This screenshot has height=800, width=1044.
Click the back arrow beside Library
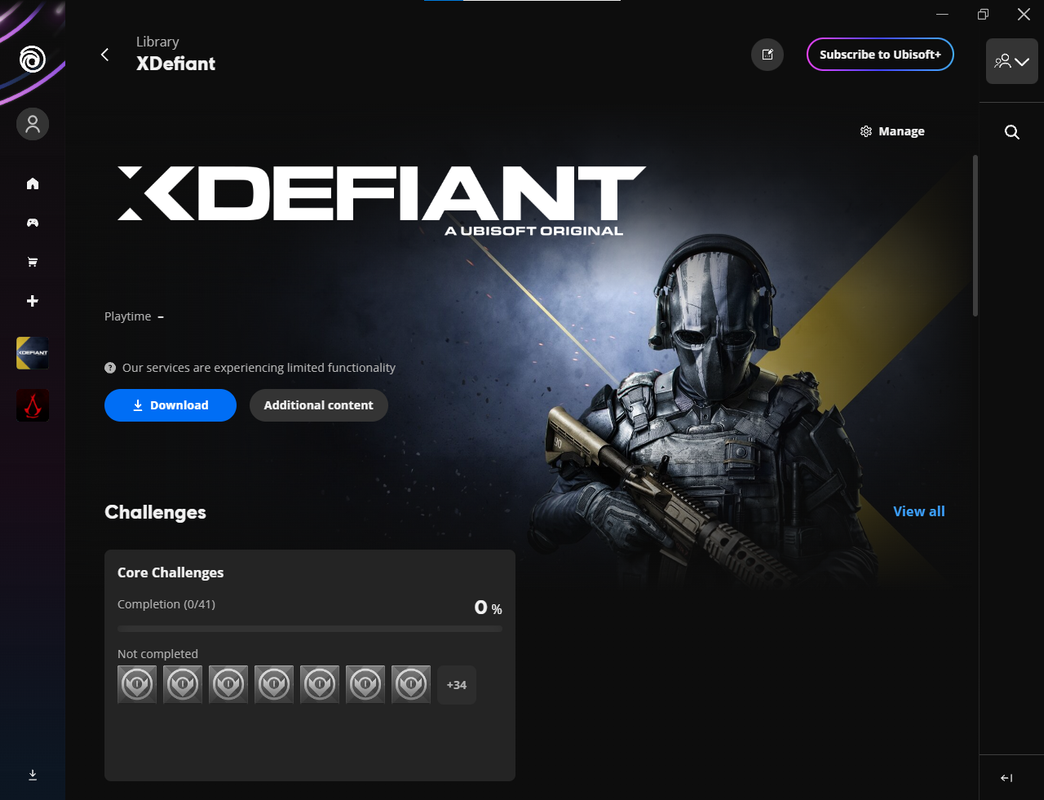point(105,55)
